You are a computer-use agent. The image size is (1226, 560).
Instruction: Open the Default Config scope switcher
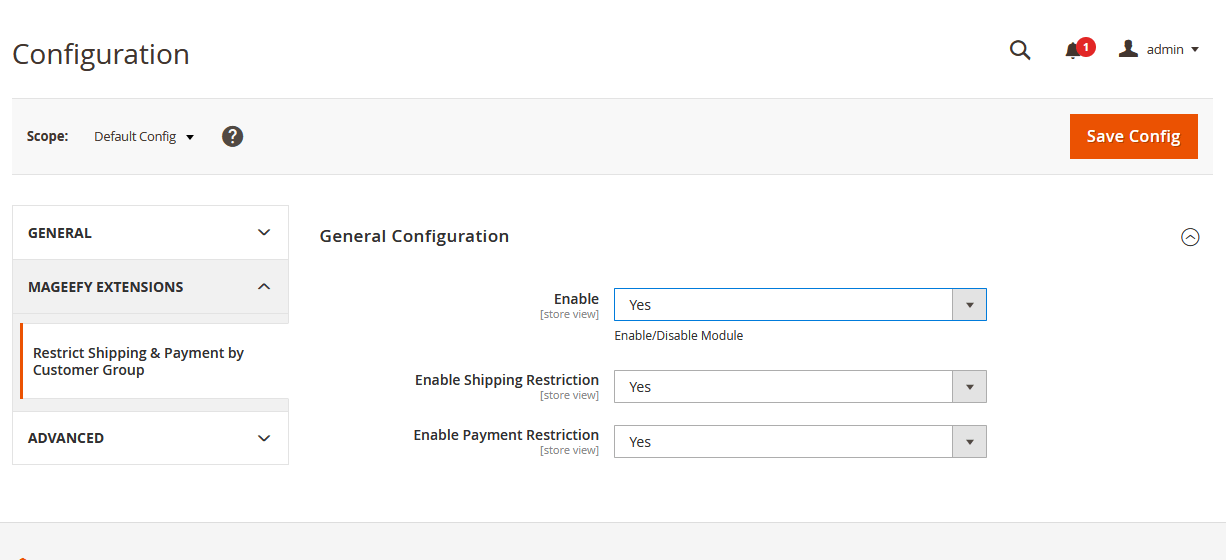[144, 136]
